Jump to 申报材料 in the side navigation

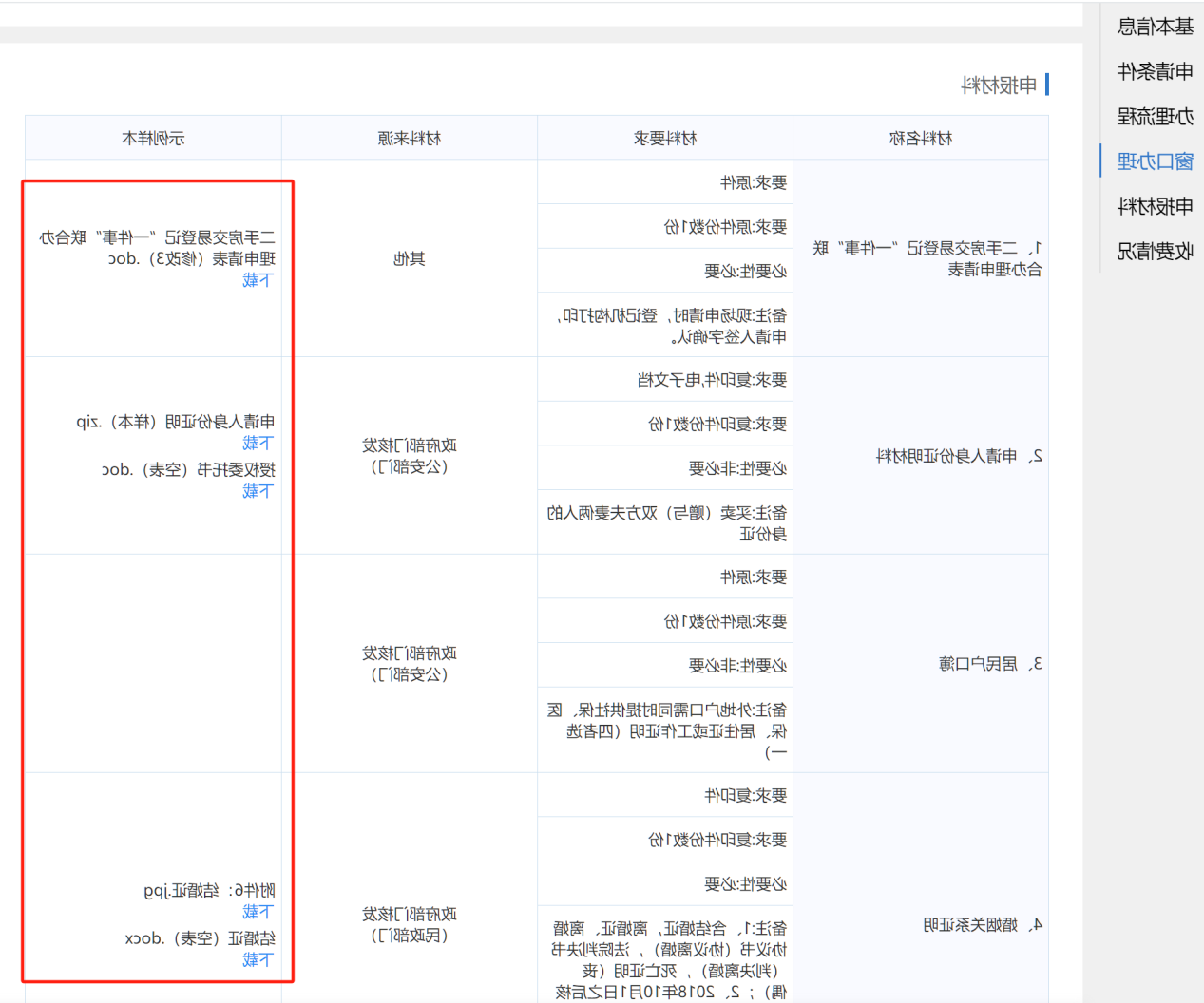click(x=1155, y=206)
